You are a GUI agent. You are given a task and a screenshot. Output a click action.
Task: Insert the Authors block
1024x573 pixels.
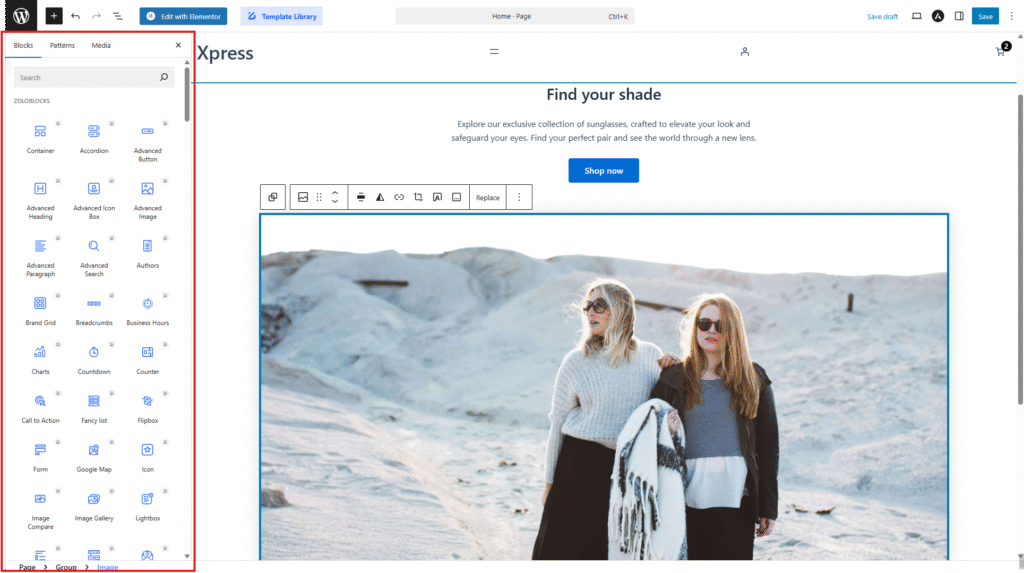[x=148, y=254]
